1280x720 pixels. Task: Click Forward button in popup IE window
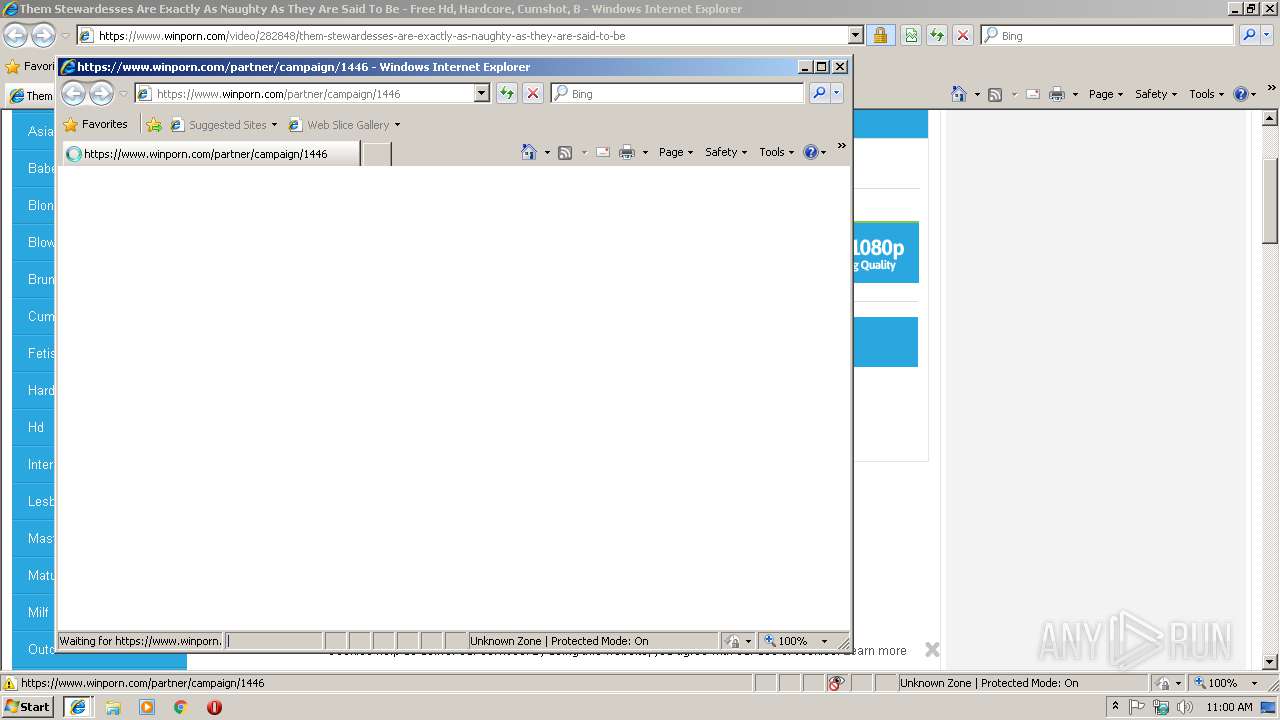(x=101, y=94)
